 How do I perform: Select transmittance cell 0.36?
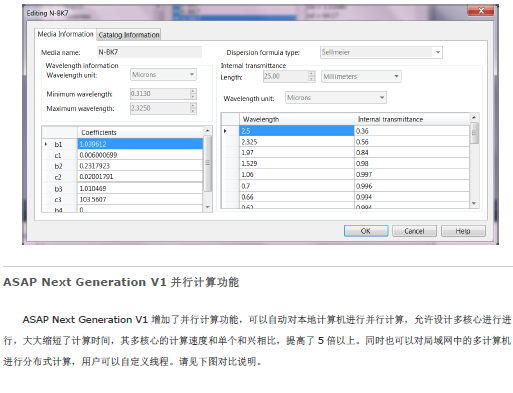pyautogui.click(x=412, y=131)
